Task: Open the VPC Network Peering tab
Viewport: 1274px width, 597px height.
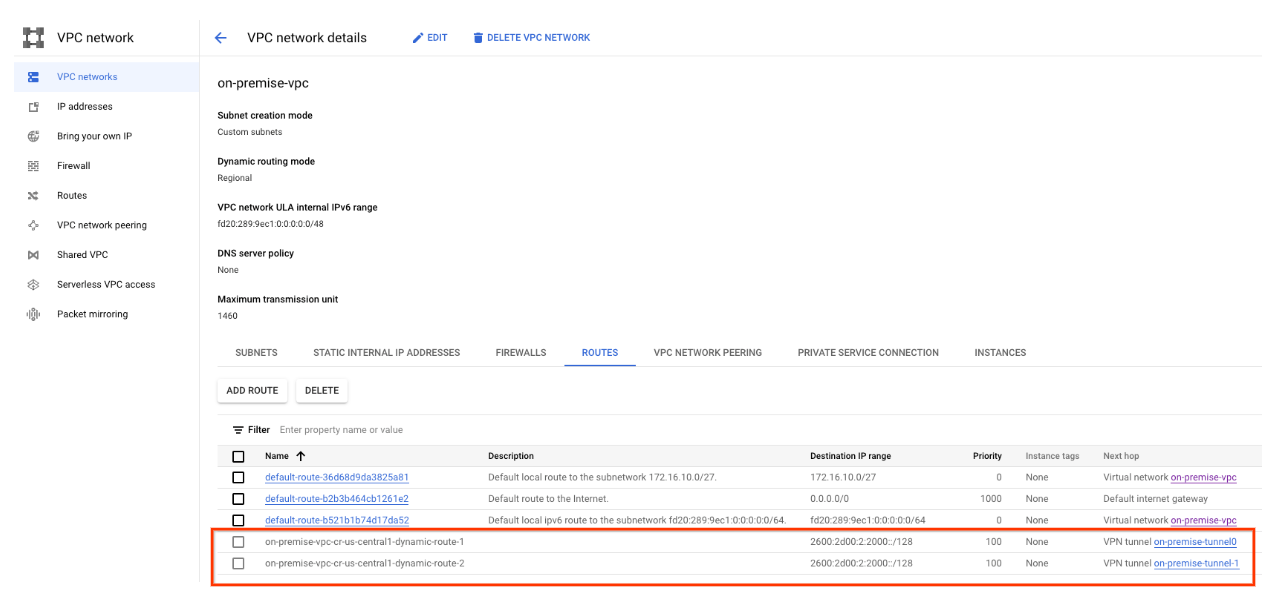Action: click(707, 353)
